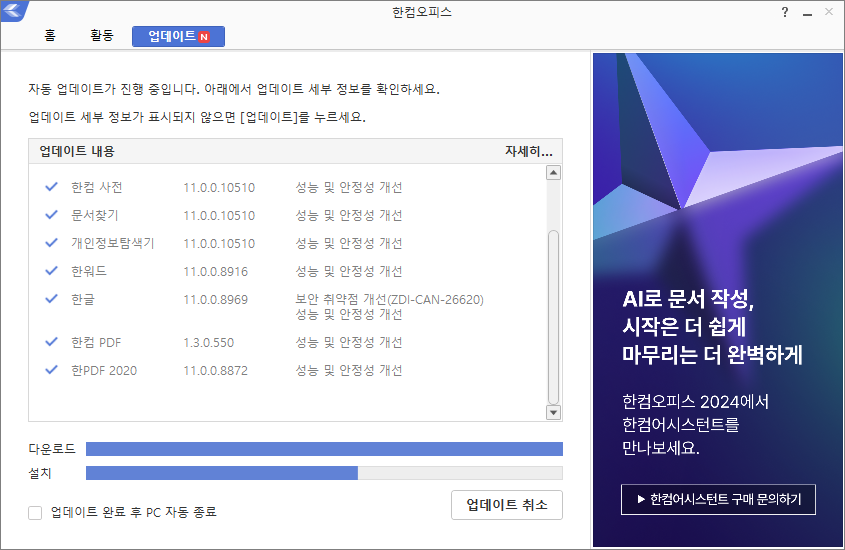Viewport: 845px width, 550px height.
Task: Click version 11.0.0.8969 of 한글
Action: pos(216,300)
